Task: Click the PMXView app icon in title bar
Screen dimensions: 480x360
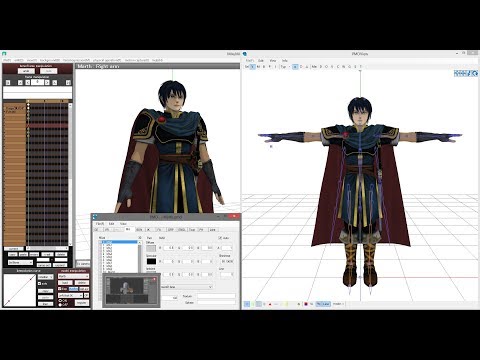Action: (x=245, y=54)
